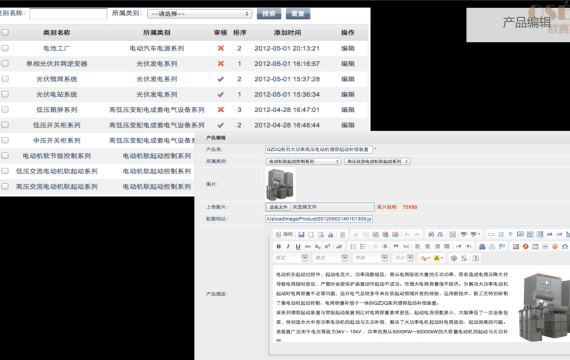Open the 所属类别 '--请选择--' dropdown
570x360 pixels.
200,14
